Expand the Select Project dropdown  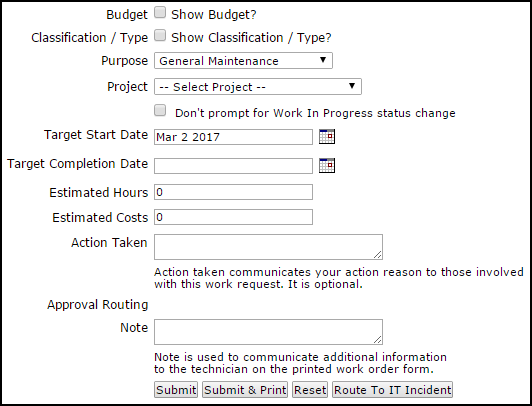coord(258,87)
